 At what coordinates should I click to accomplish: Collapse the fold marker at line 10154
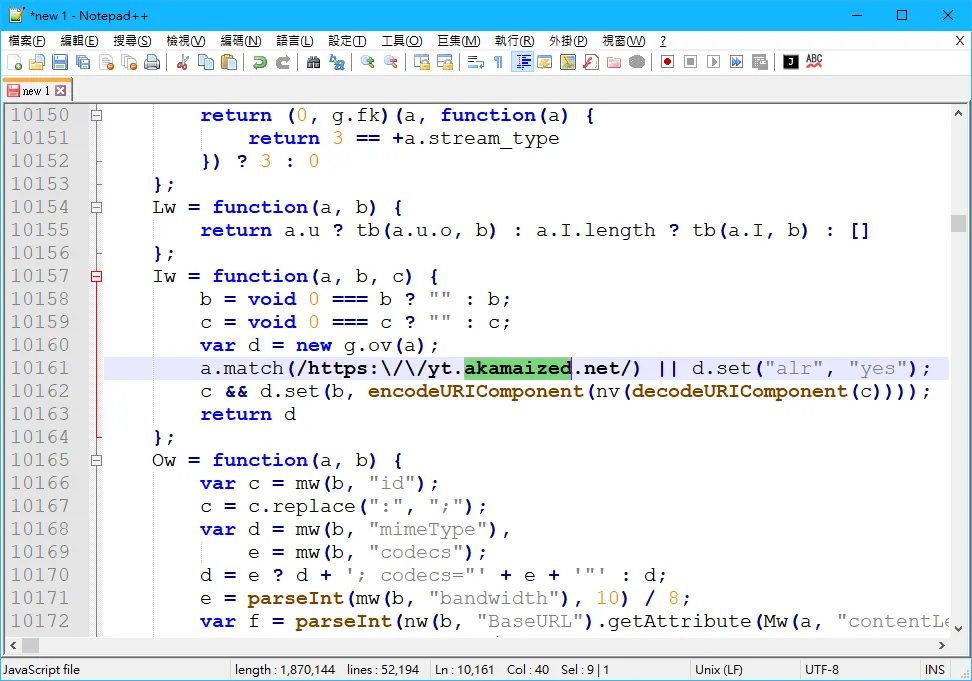[x=97, y=207]
